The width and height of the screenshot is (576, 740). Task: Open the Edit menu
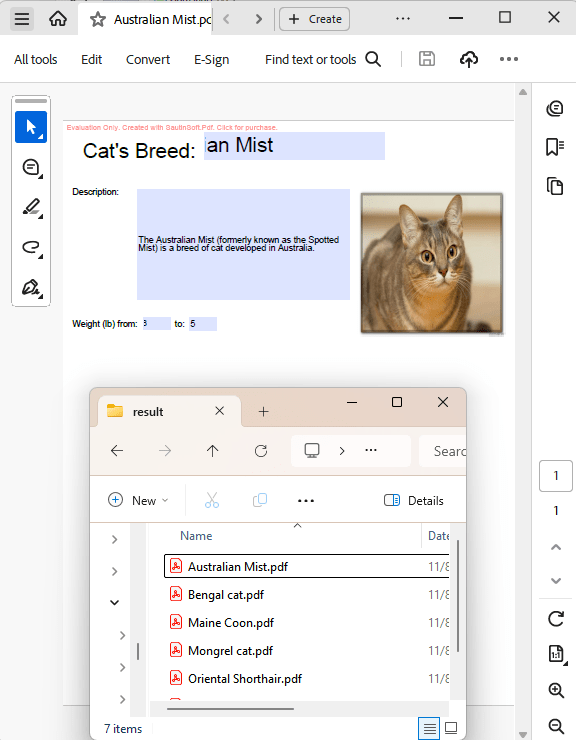91,59
